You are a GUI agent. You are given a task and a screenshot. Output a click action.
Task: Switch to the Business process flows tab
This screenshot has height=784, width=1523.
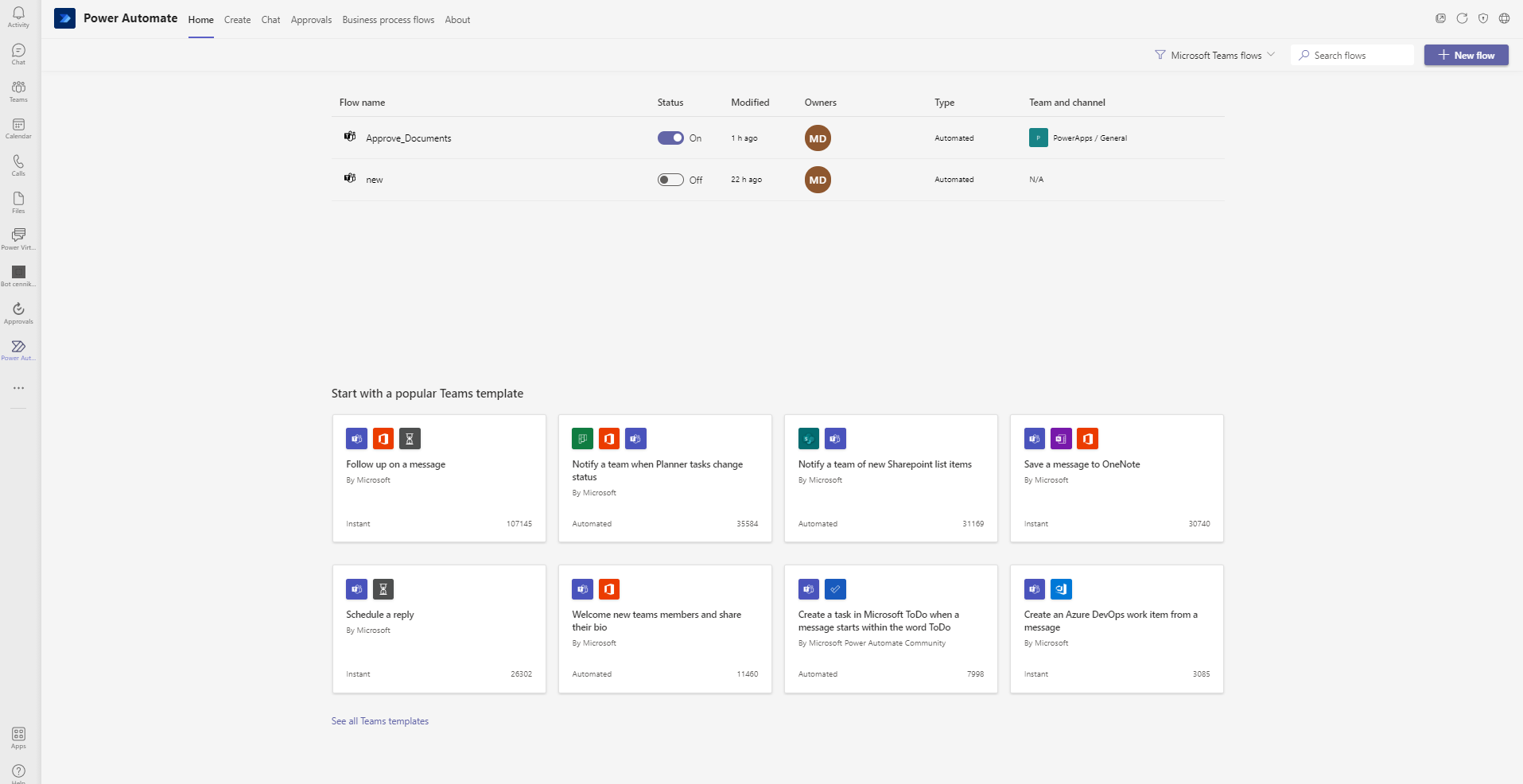click(387, 19)
